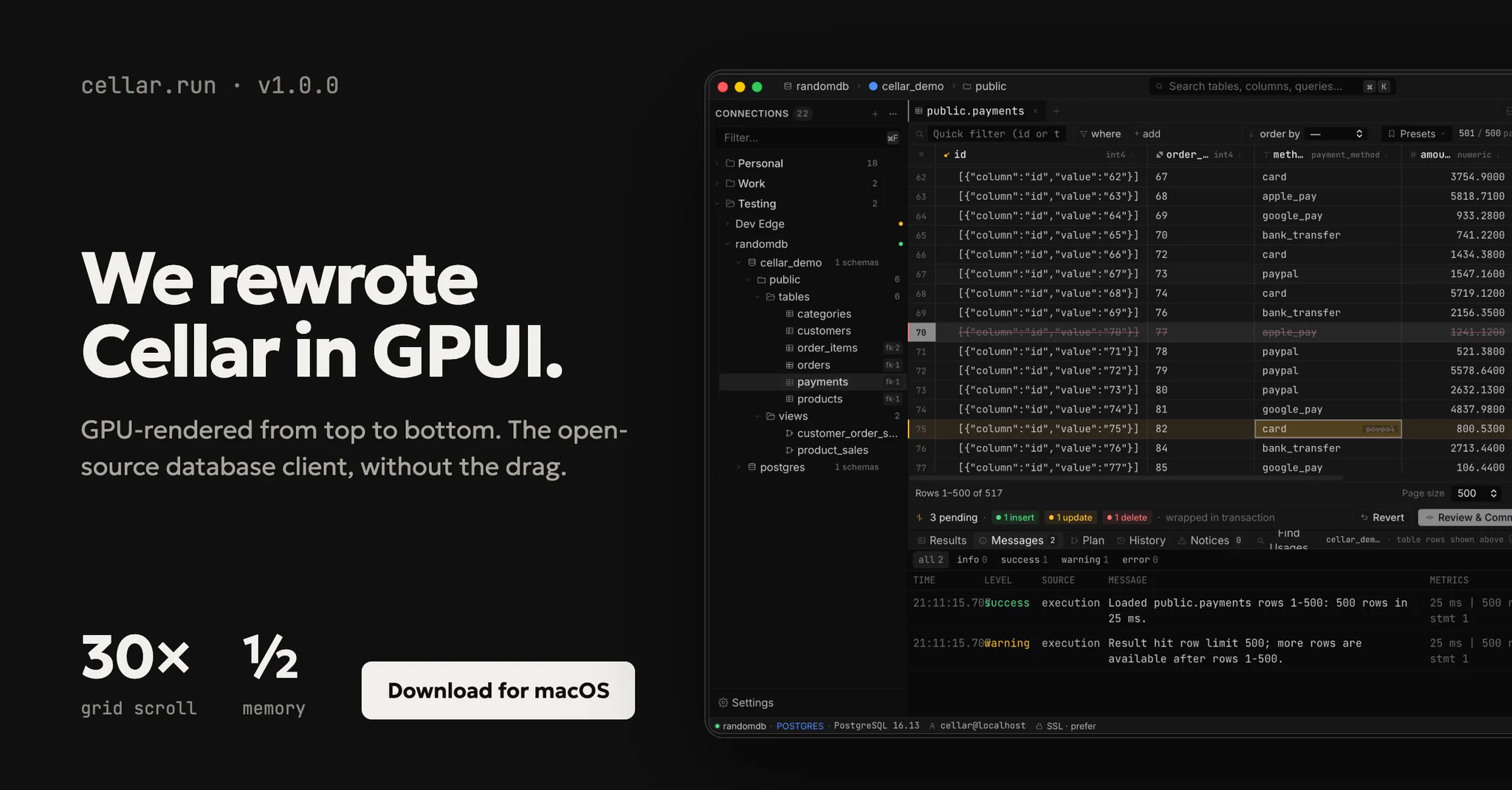Open a new tab with the plus icon
The image size is (1512, 790).
point(1056,111)
